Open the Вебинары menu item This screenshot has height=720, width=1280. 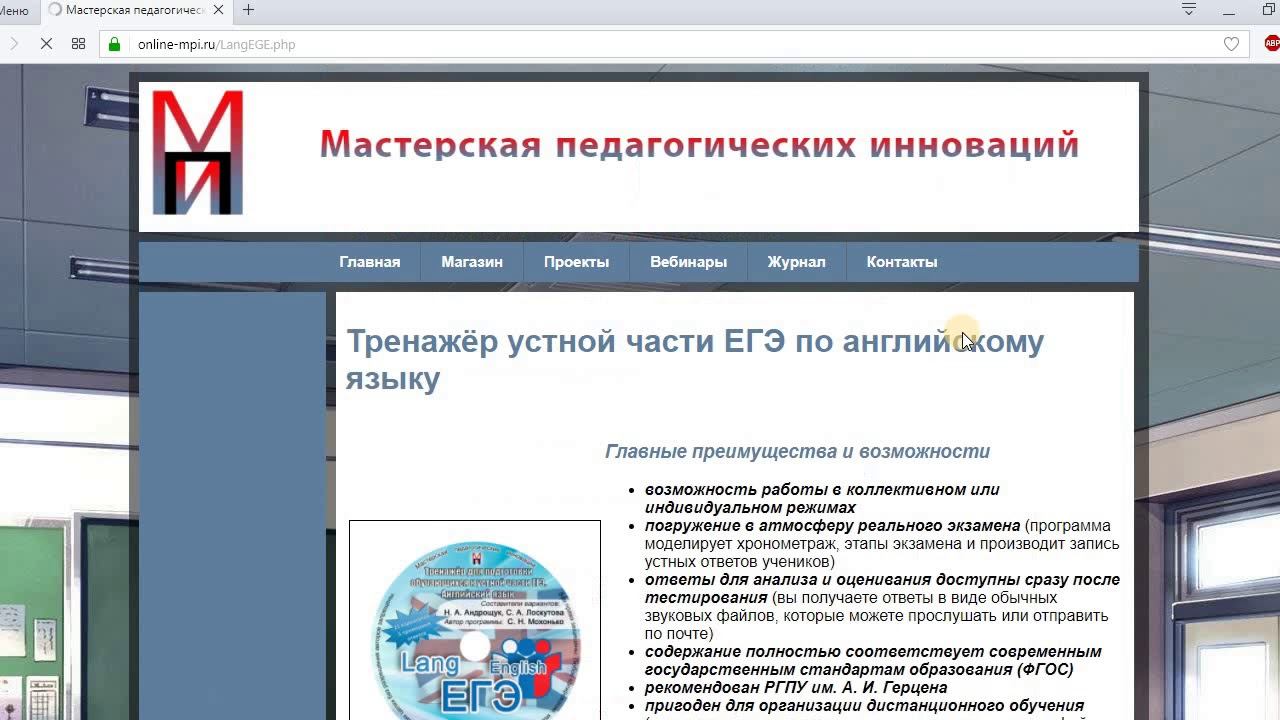tap(688, 262)
